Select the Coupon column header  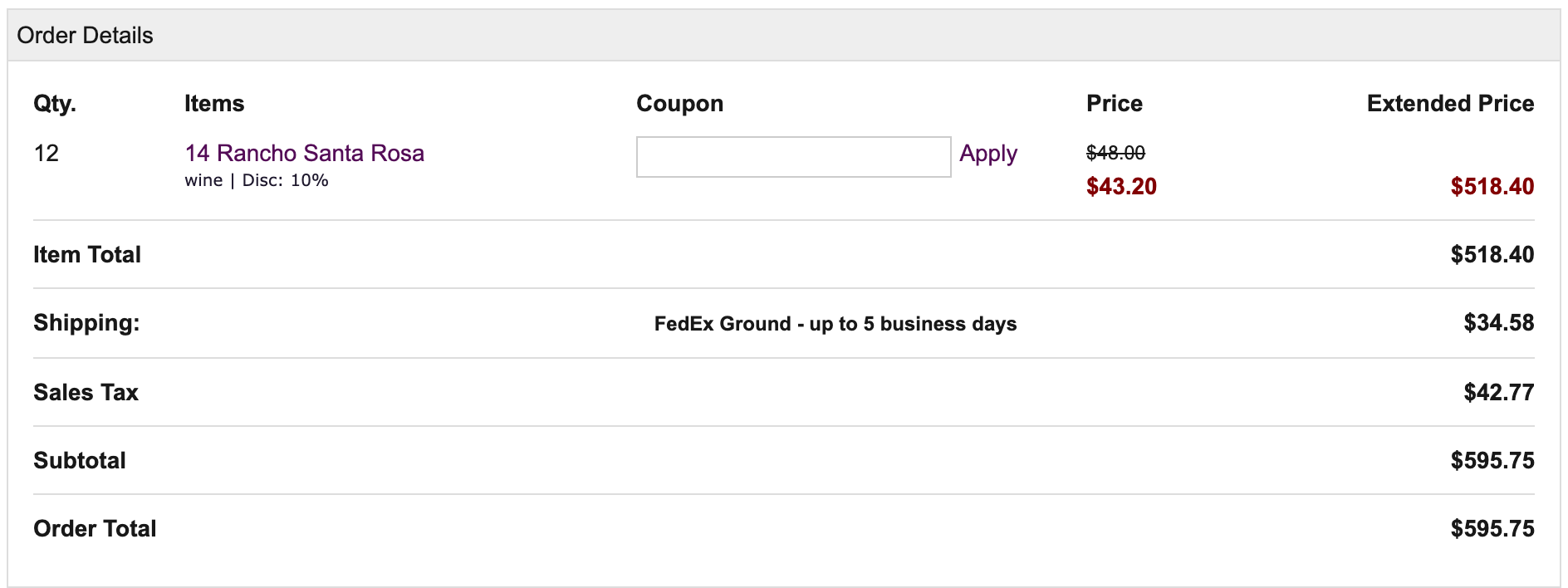pyautogui.click(x=679, y=104)
